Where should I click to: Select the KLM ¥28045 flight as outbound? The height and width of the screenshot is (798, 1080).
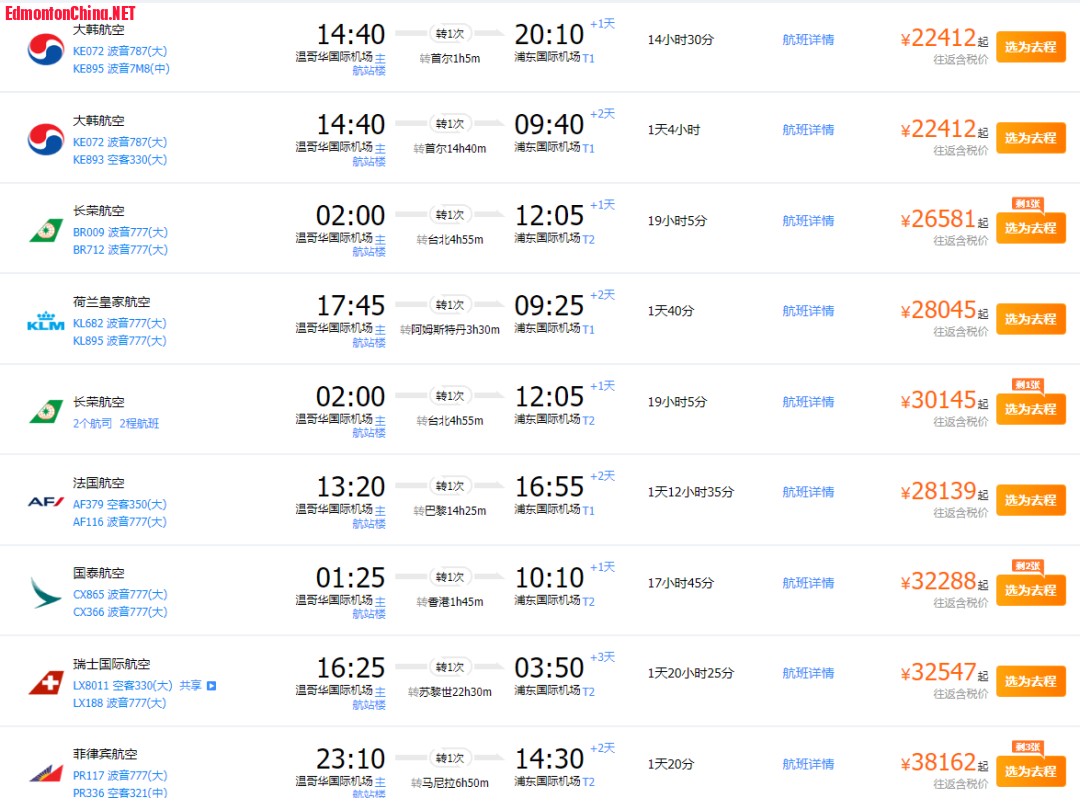tap(1030, 319)
